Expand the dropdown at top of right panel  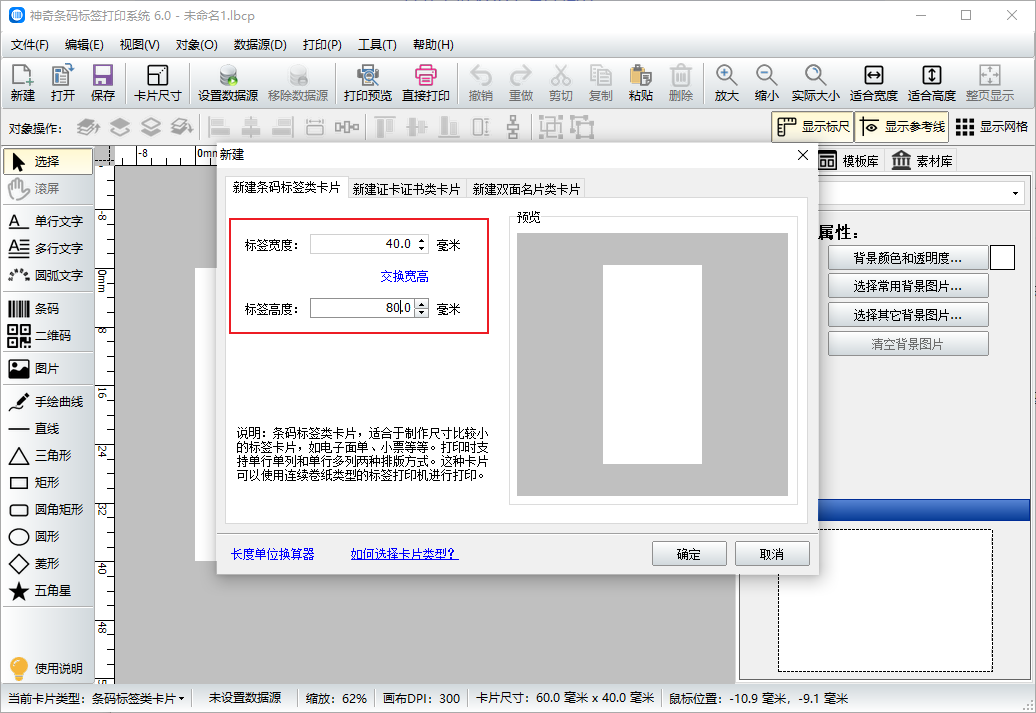(x=1015, y=194)
